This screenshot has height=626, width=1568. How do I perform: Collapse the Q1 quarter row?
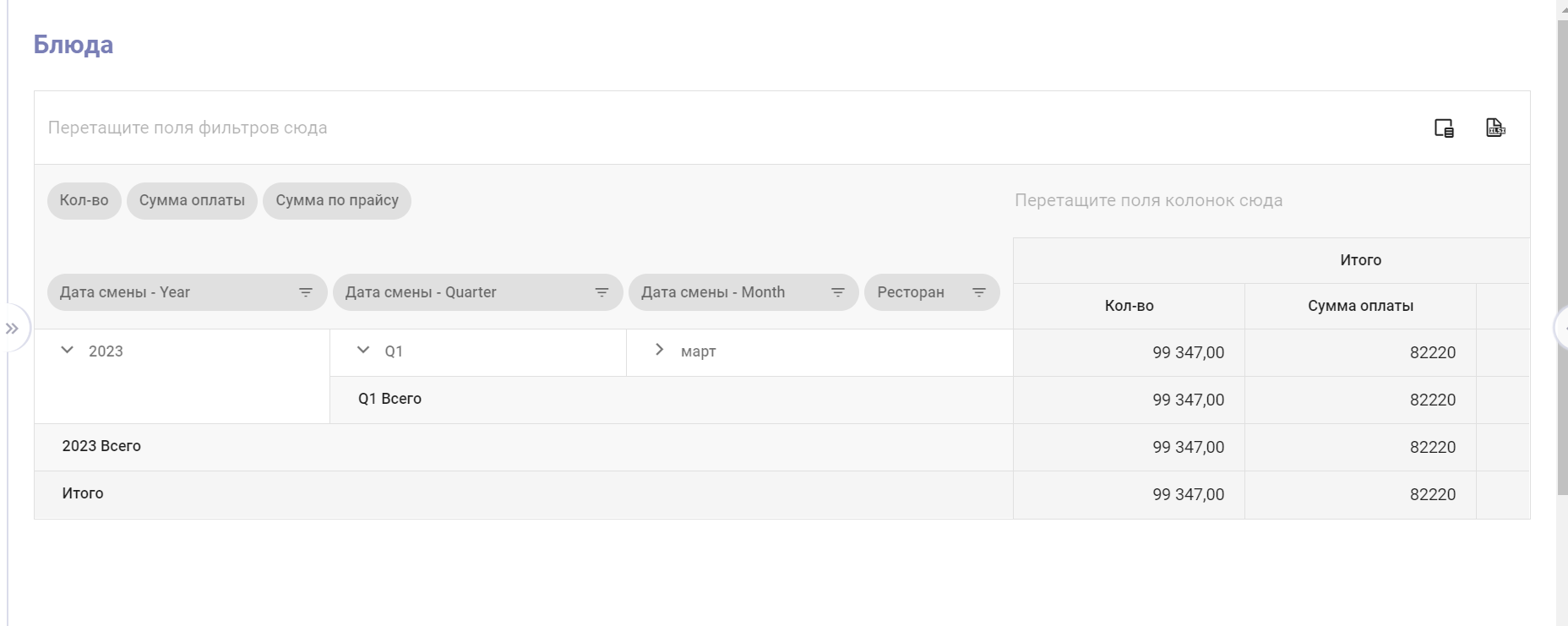(x=363, y=351)
